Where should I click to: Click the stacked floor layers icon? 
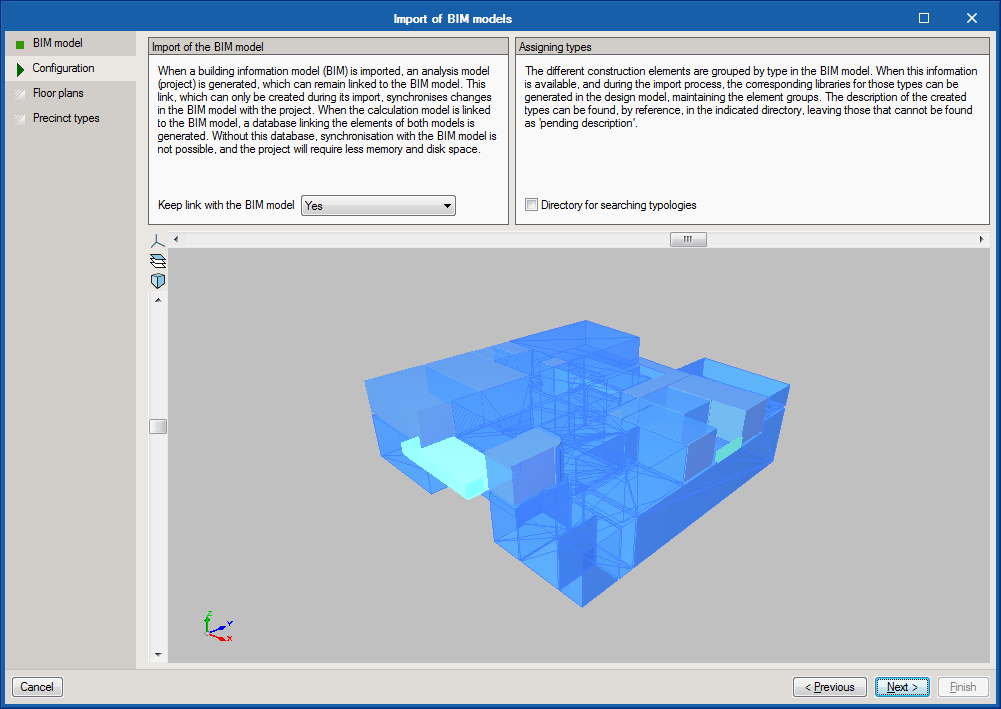pyautogui.click(x=157, y=260)
